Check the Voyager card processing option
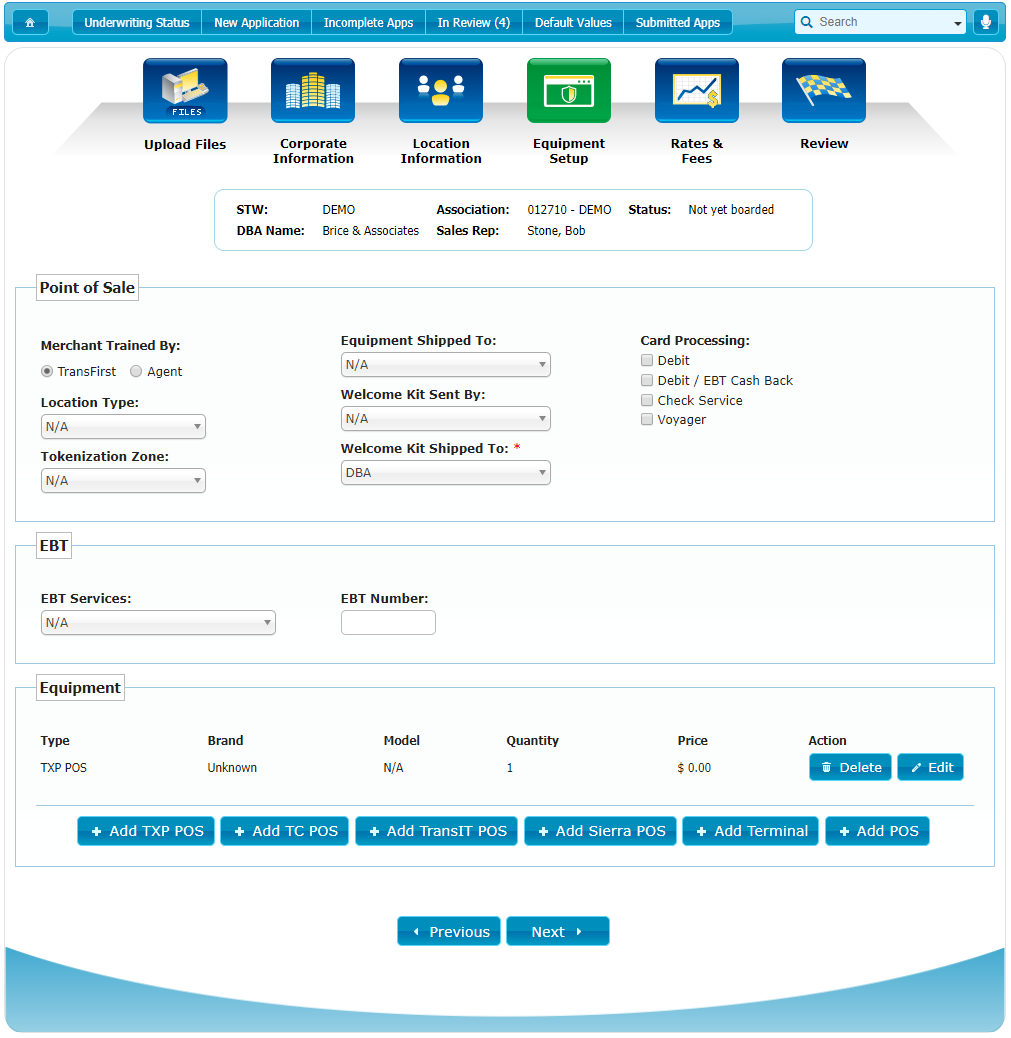 (x=647, y=419)
